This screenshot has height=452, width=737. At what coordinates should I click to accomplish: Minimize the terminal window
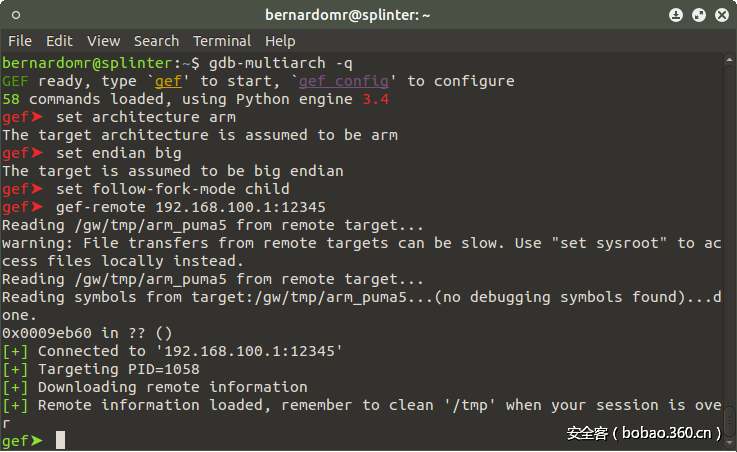(676, 15)
